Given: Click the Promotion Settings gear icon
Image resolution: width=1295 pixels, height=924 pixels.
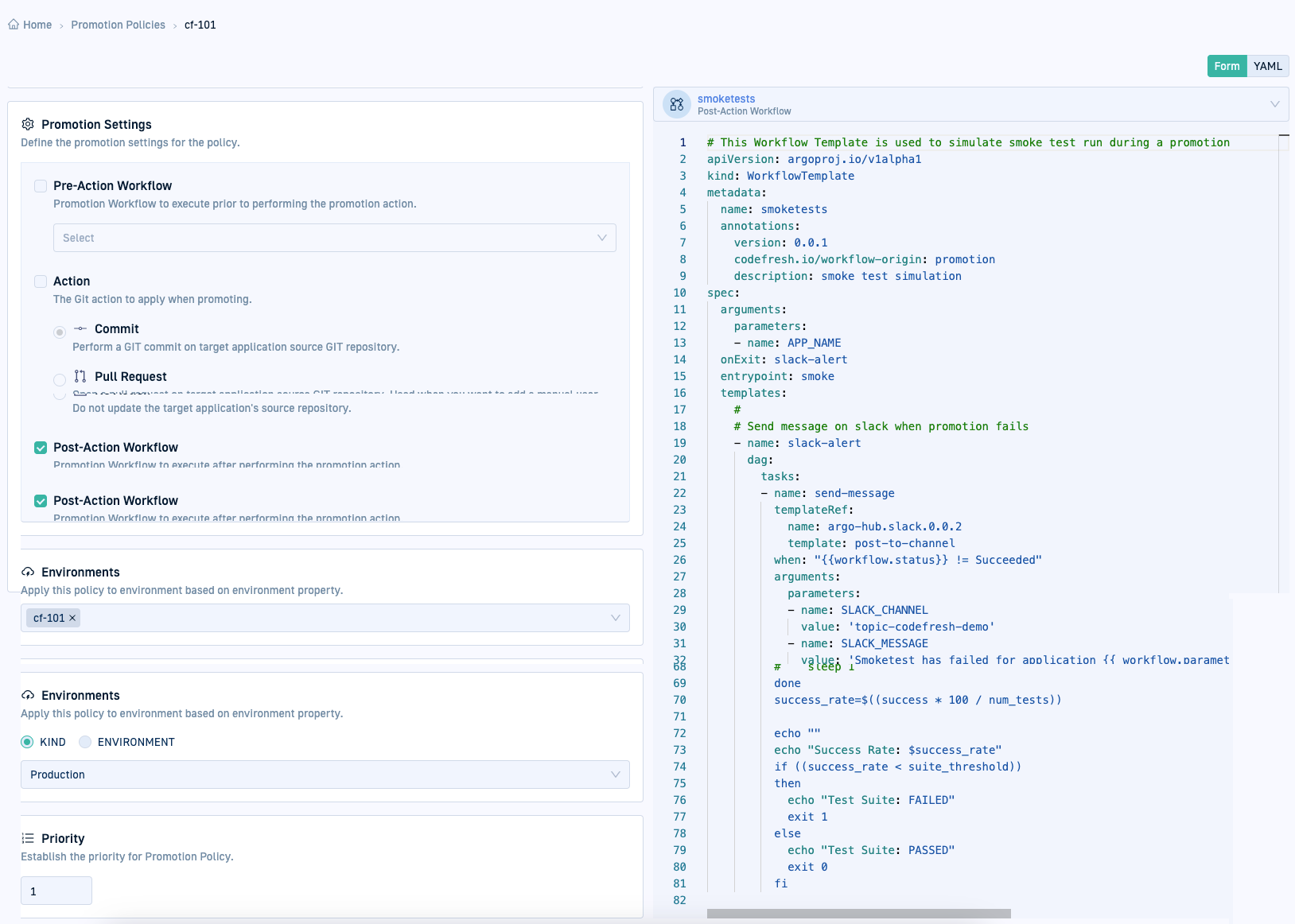Looking at the screenshot, I should pyautogui.click(x=28, y=124).
